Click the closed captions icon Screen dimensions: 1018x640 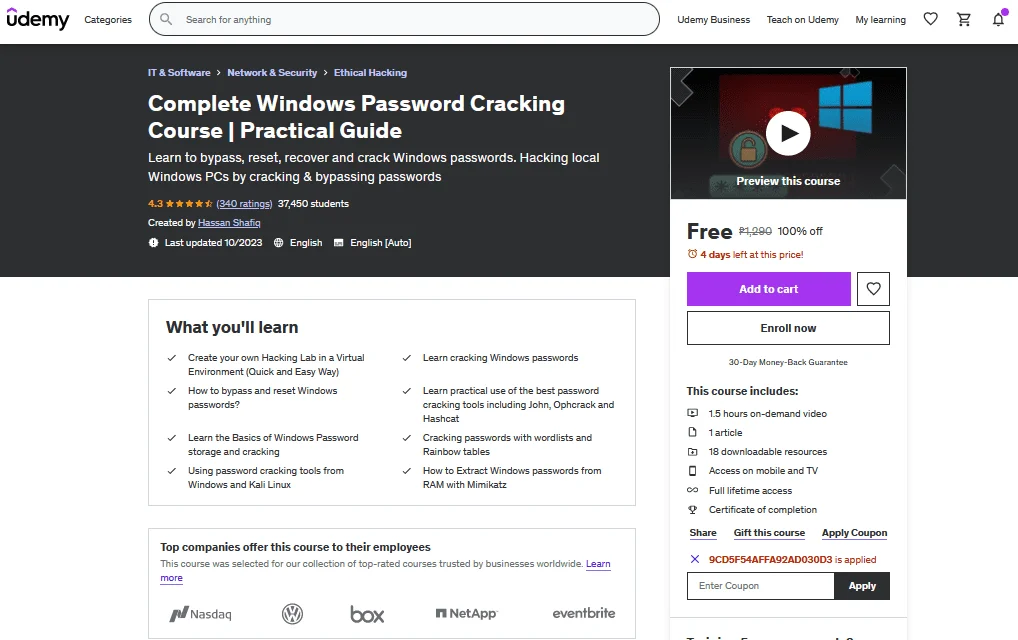tap(338, 243)
